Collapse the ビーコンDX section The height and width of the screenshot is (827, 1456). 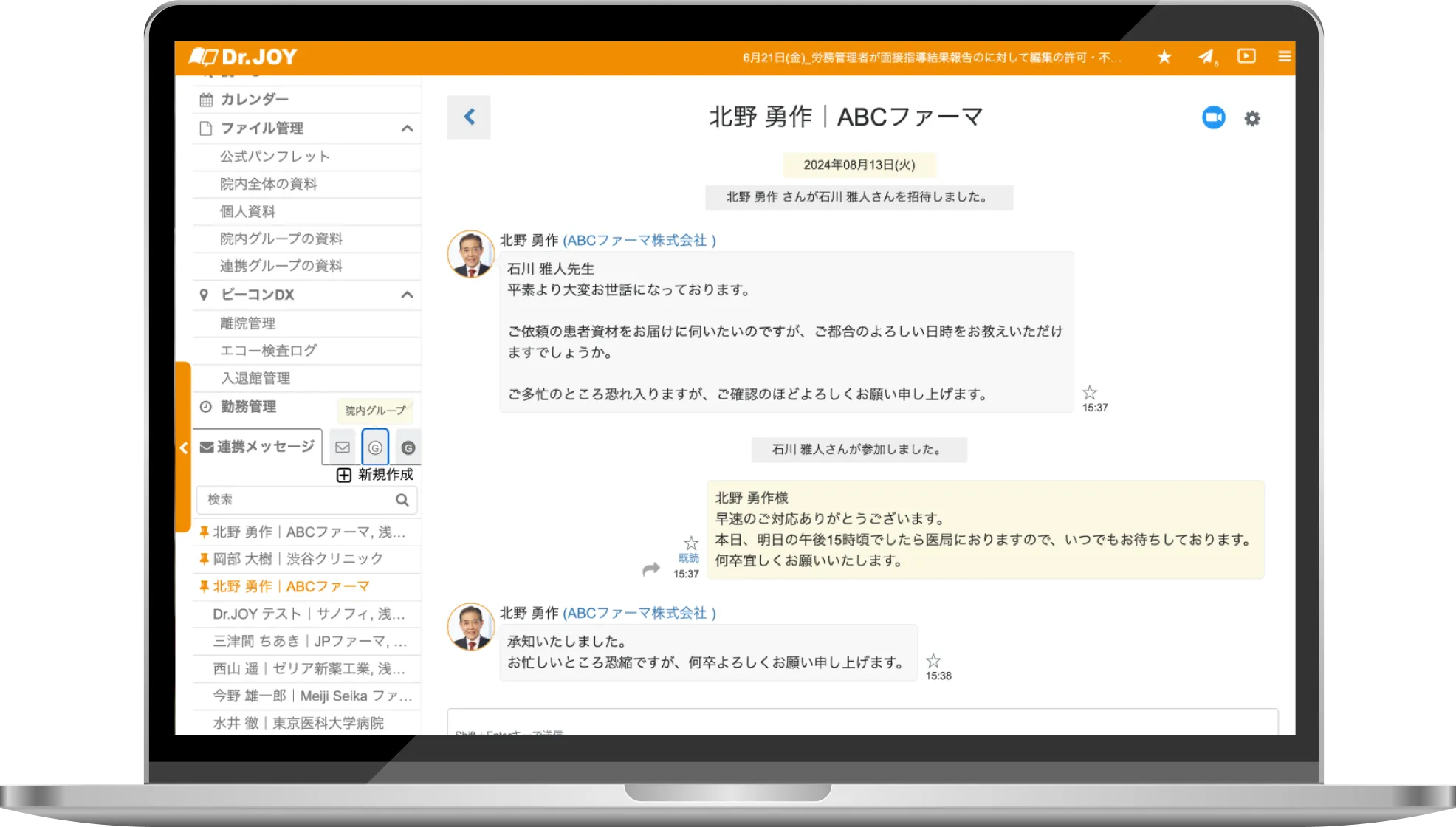point(407,295)
